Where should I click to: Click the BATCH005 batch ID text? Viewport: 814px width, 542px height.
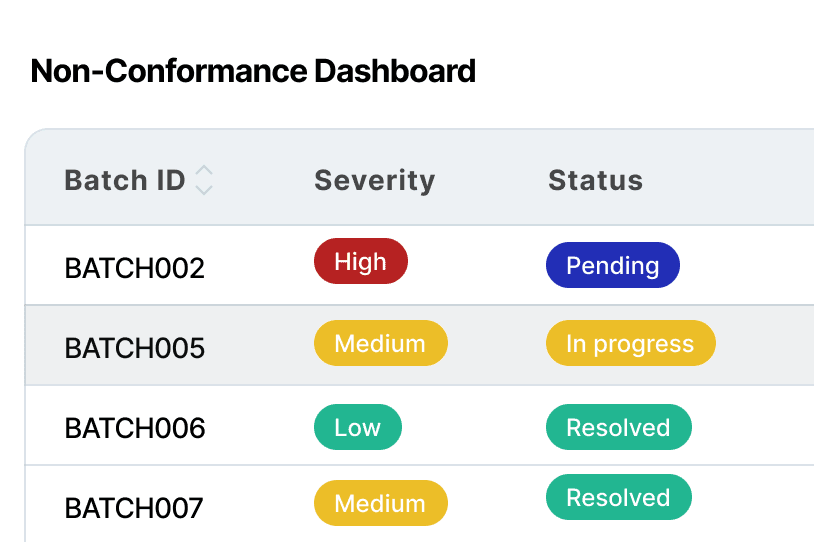[x=134, y=348]
